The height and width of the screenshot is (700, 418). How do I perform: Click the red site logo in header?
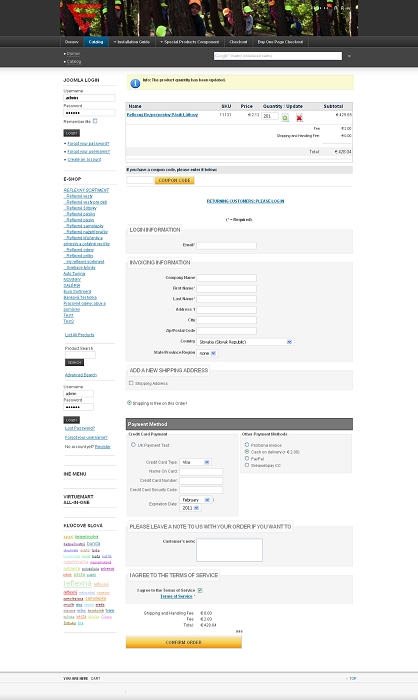tap(84, 17)
